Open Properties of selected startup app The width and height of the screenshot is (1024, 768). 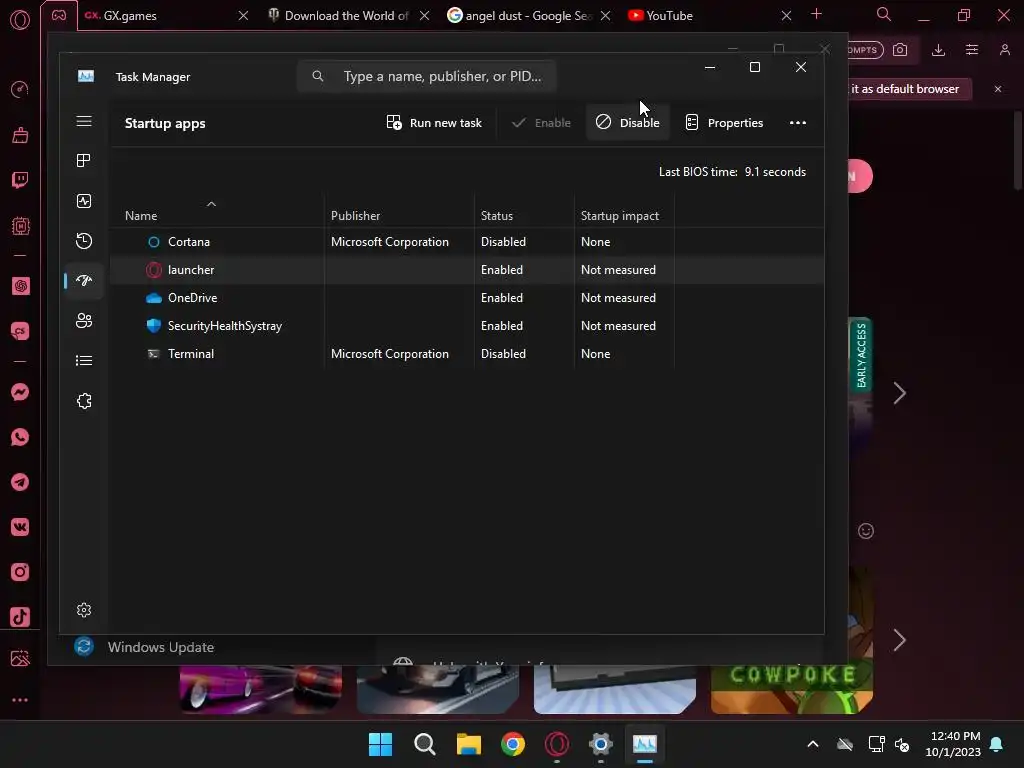point(724,123)
